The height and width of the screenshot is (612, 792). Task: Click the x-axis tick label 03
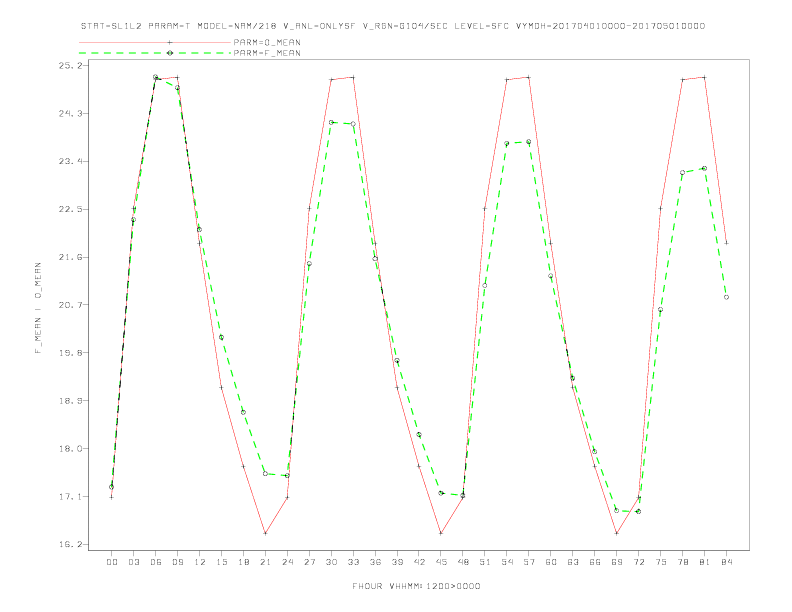point(134,562)
